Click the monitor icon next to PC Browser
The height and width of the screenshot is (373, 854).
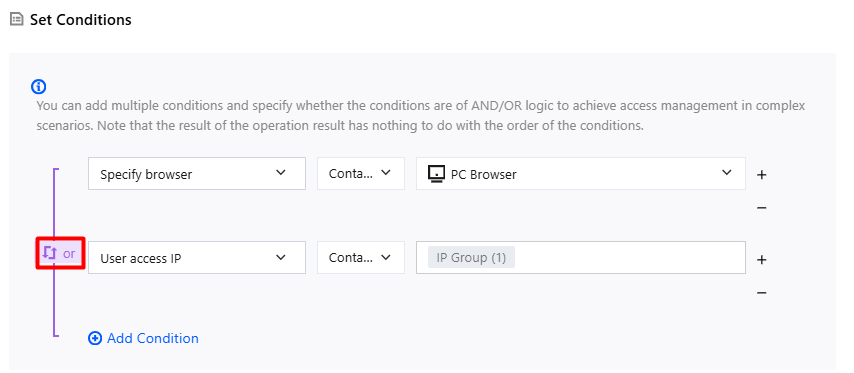(x=436, y=174)
